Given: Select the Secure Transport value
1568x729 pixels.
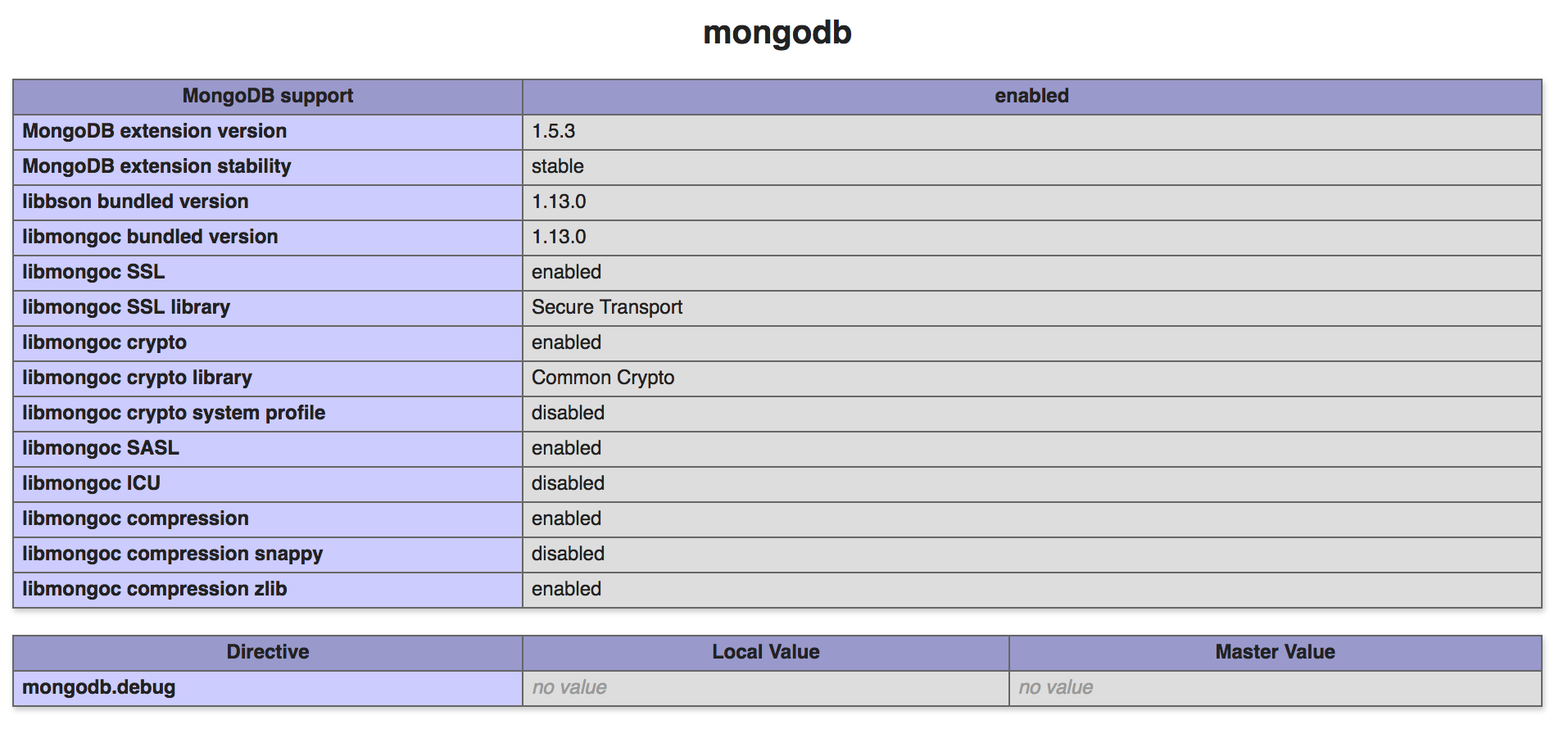Looking at the screenshot, I should click(x=606, y=307).
